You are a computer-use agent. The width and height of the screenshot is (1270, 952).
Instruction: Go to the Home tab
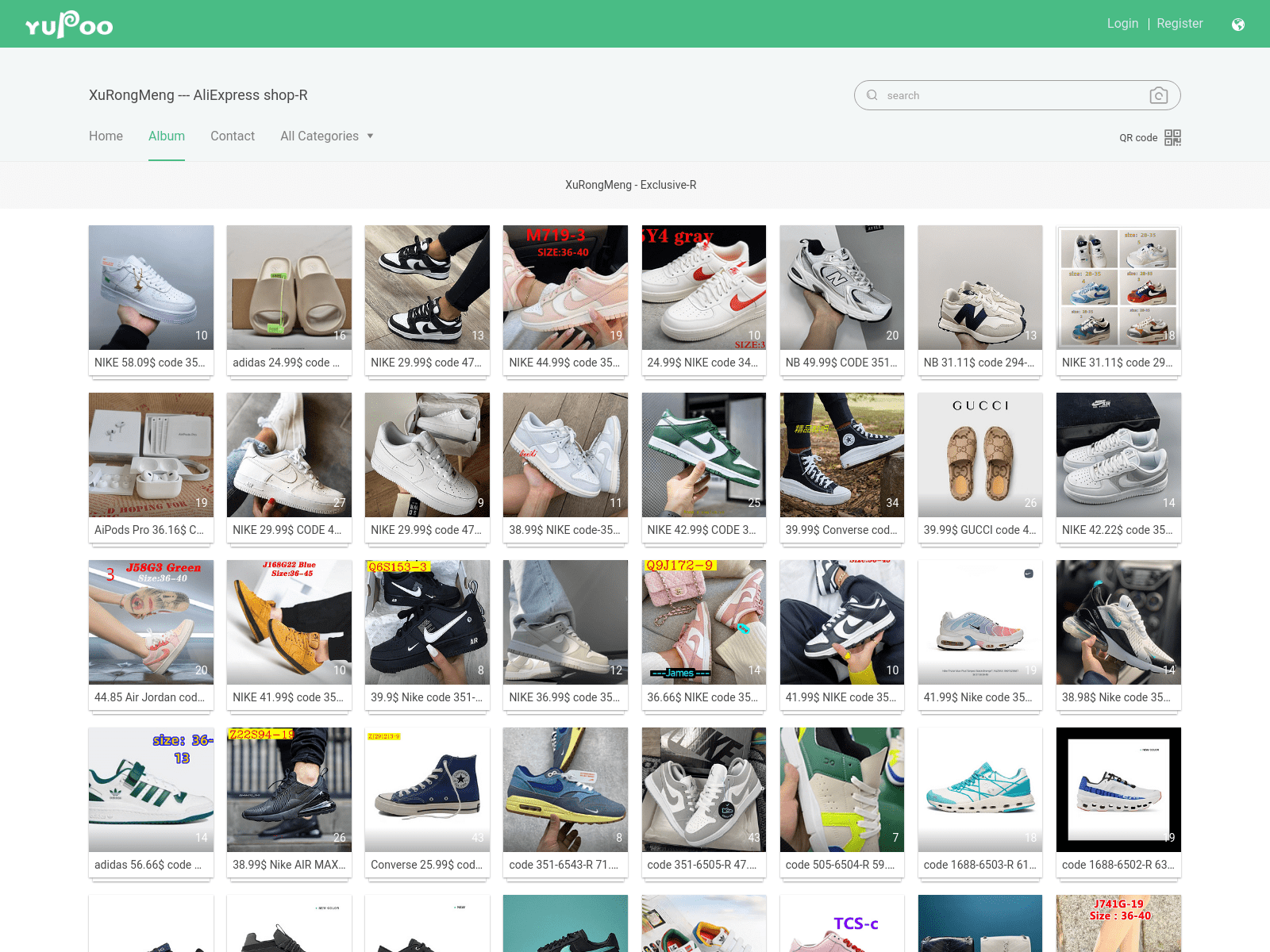click(106, 136)
